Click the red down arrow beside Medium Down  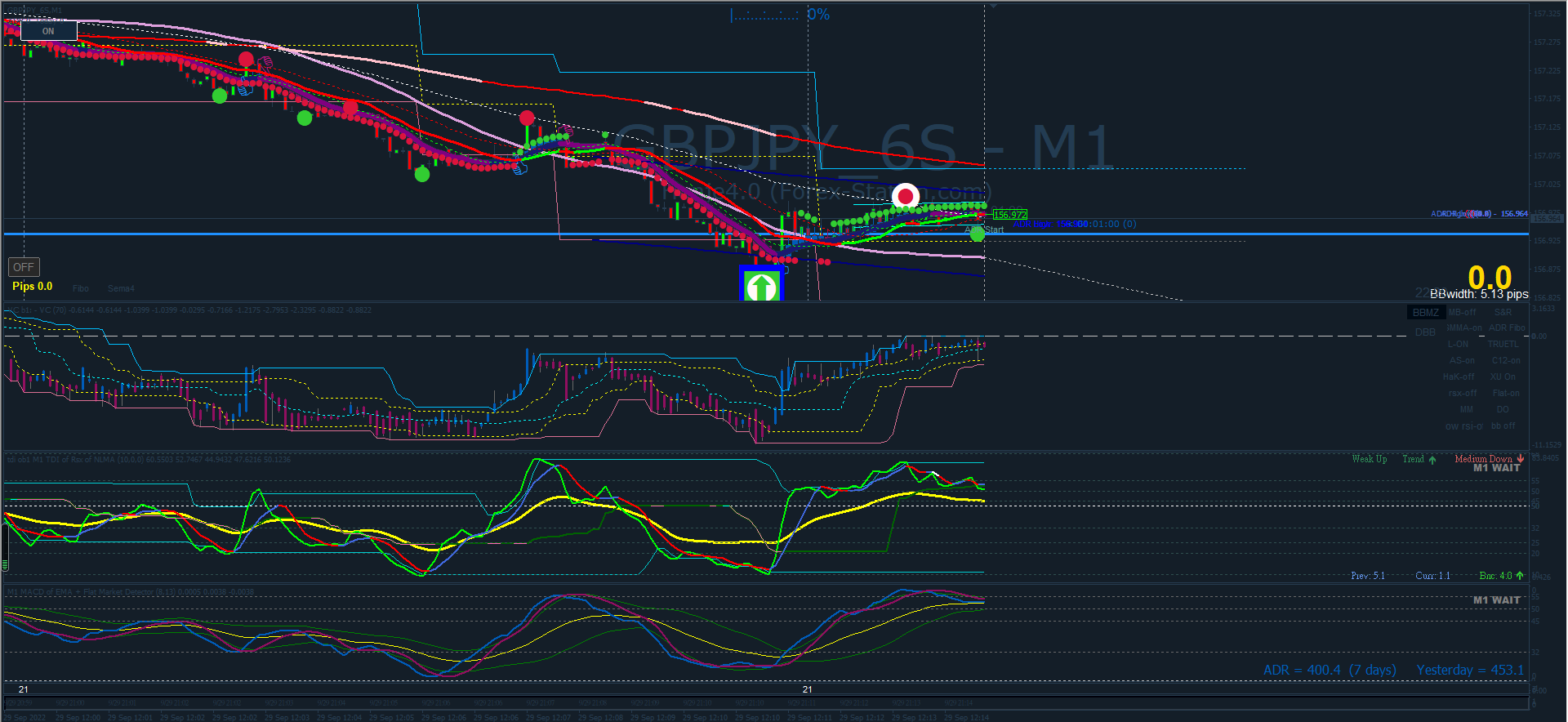tap(1521, 459)
